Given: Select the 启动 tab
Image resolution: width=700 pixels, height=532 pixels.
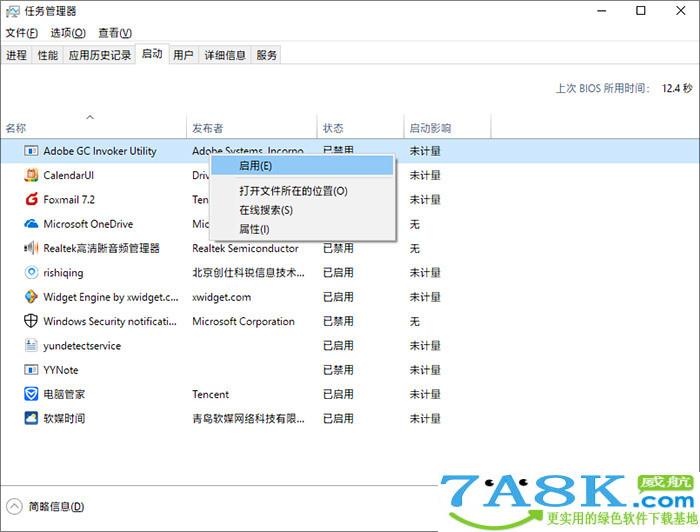Looking at the screenshot, I should click(x=152, y=54).
